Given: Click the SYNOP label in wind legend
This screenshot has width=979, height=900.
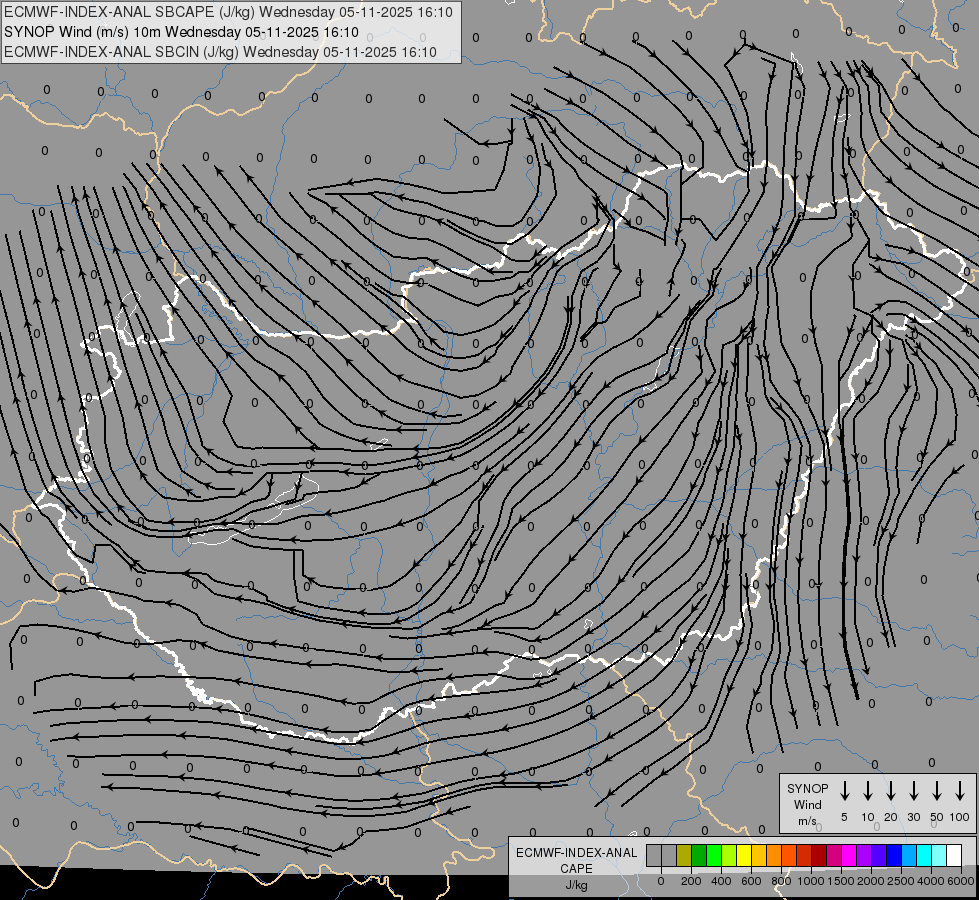Looking at the screenshot, I should coord(807,788).
